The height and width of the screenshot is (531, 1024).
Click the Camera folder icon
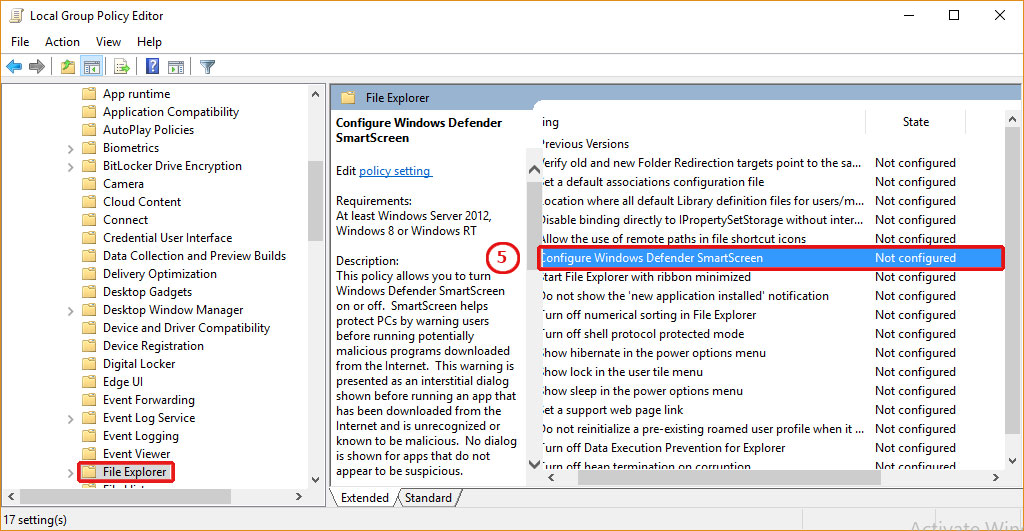point(89,184)
